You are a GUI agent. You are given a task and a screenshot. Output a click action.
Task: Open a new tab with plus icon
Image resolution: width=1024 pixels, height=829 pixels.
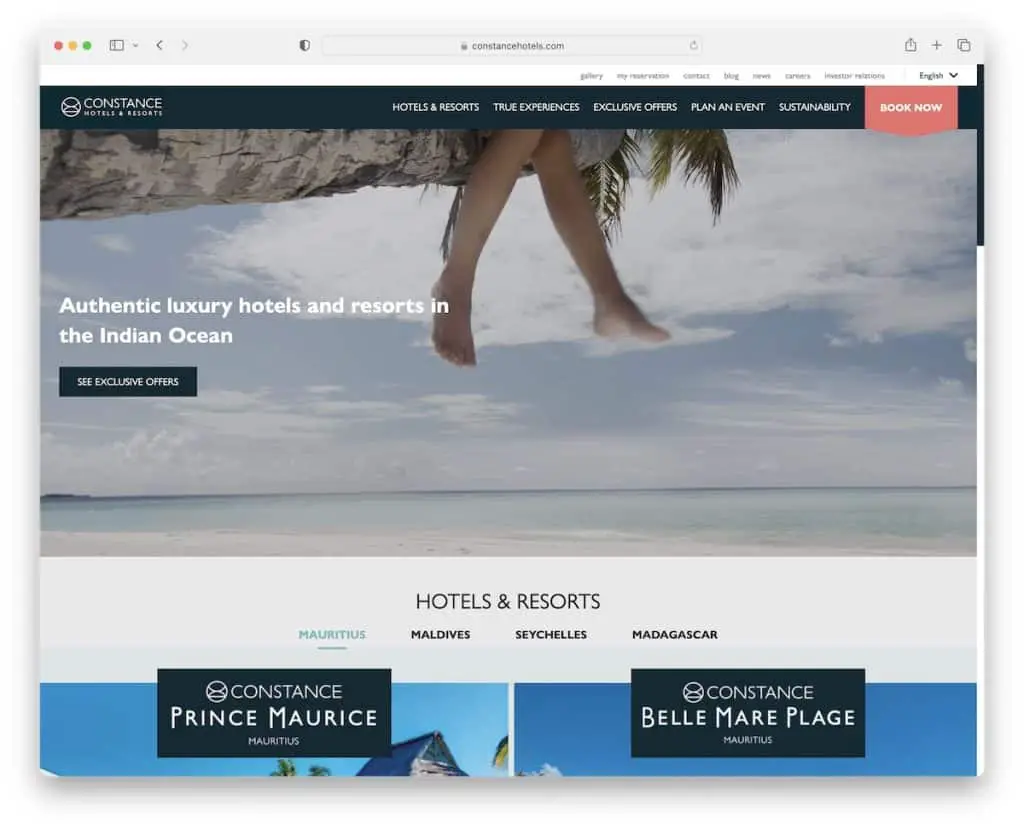tap(936, 45)
